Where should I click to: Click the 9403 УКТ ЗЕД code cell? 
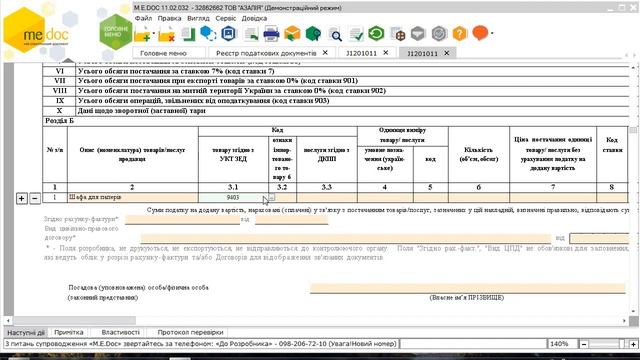[x=233, y=198]
